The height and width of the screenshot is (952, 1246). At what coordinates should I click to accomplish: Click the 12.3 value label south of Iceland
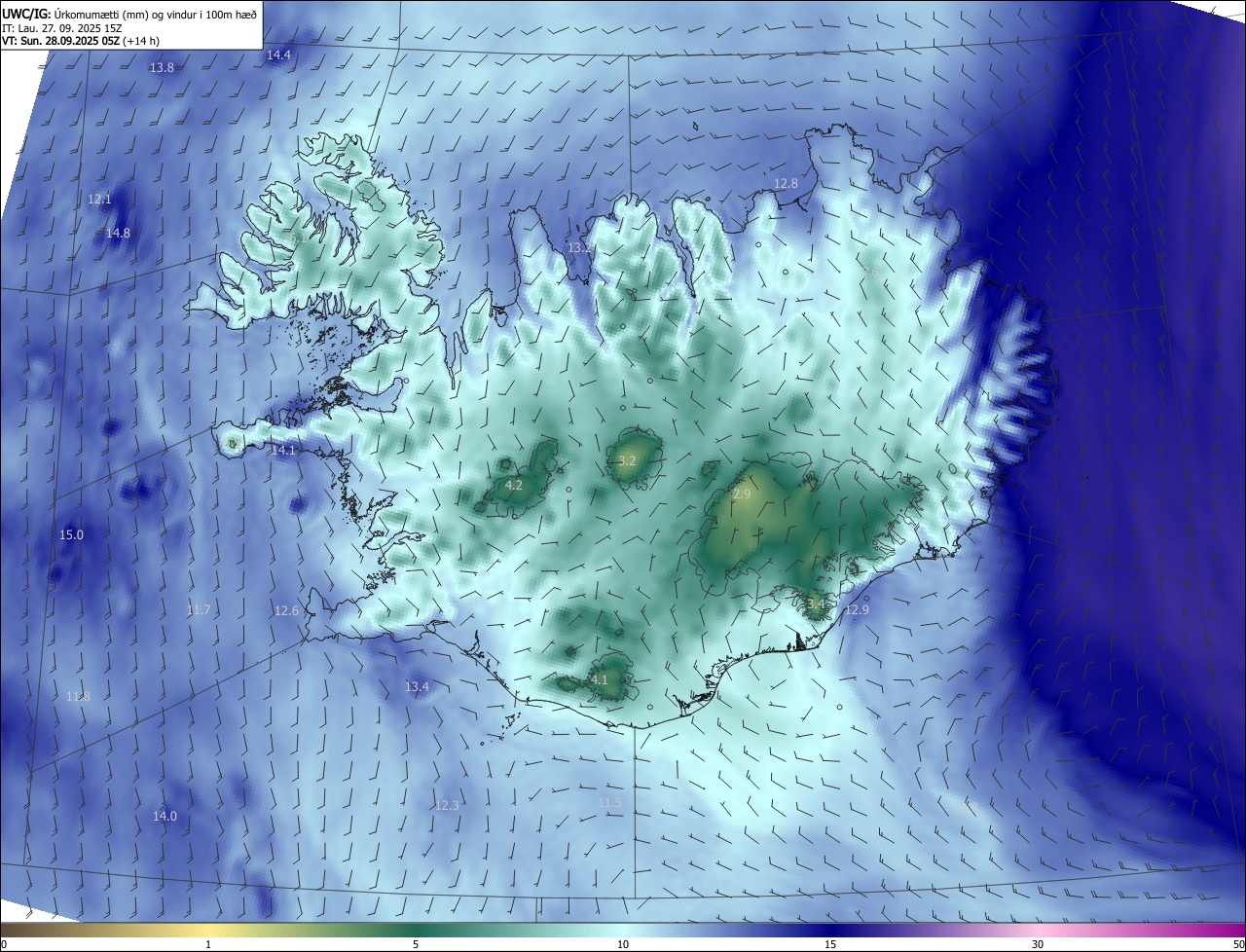coord(447,806)
